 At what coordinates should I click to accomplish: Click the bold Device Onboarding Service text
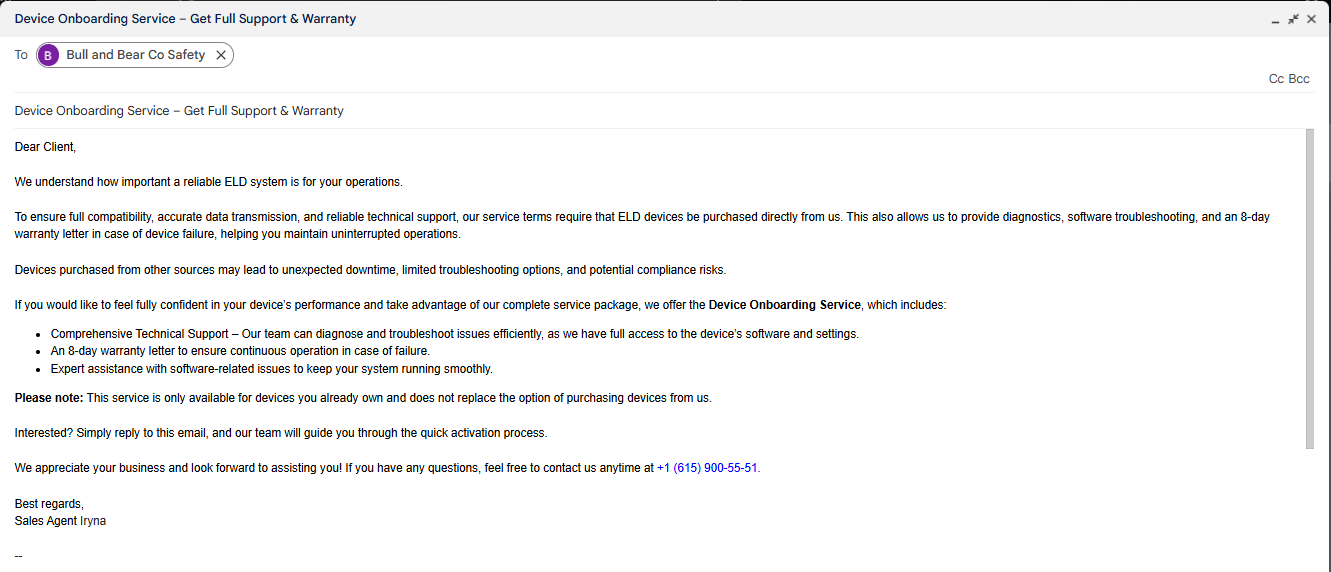point(785,305)
